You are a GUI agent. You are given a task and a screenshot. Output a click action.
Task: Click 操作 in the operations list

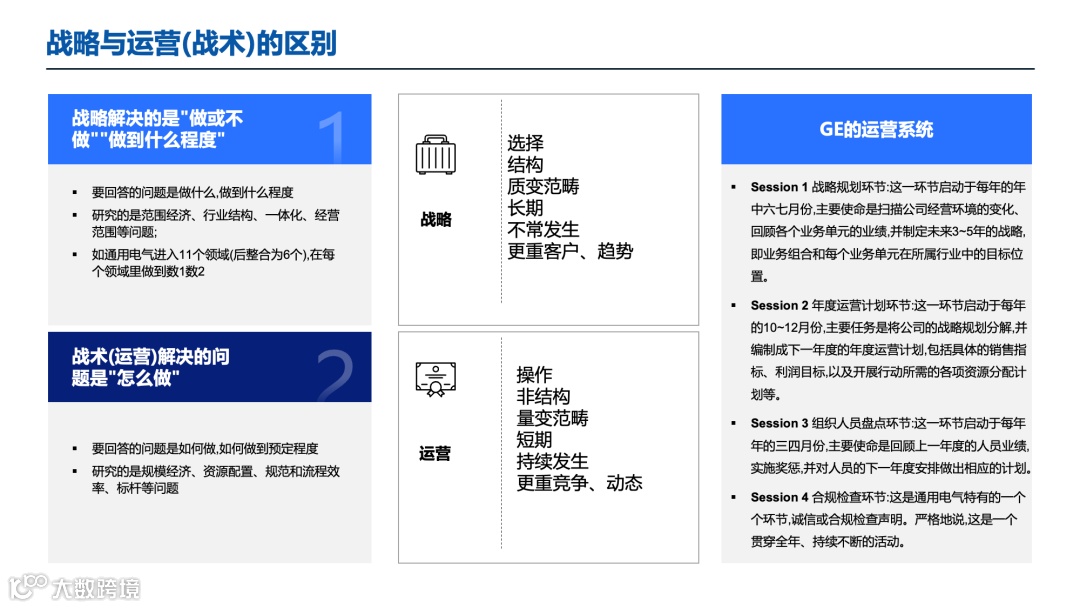point(534,375)
